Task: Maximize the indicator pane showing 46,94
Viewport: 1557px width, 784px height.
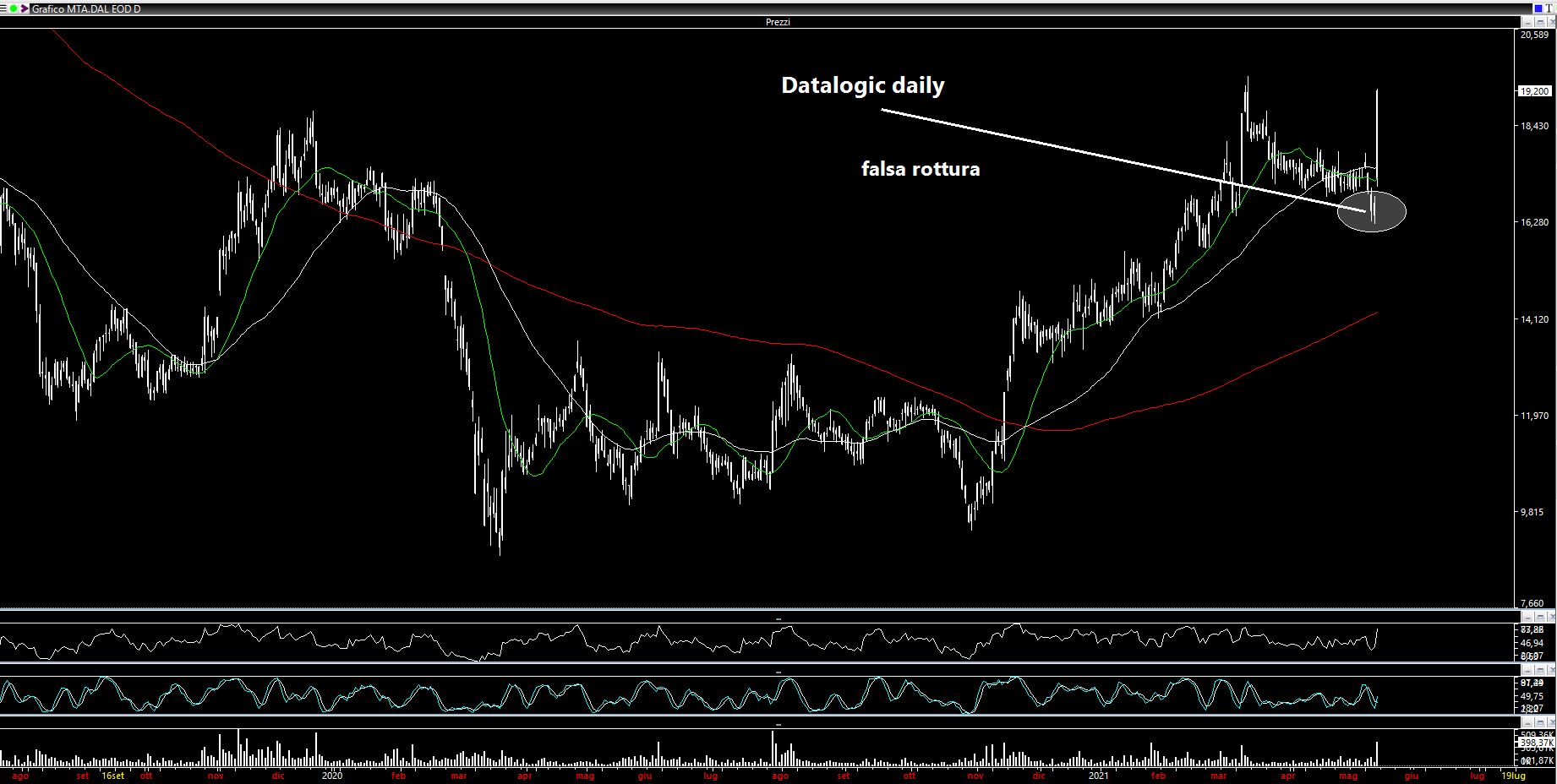Action: [x=1540, y=617]
